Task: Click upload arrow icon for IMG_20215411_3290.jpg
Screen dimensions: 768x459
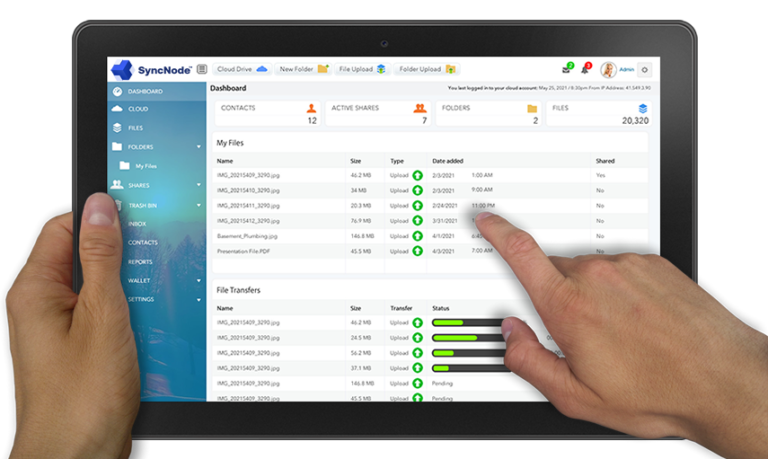Action: click(x=417, y=205)
